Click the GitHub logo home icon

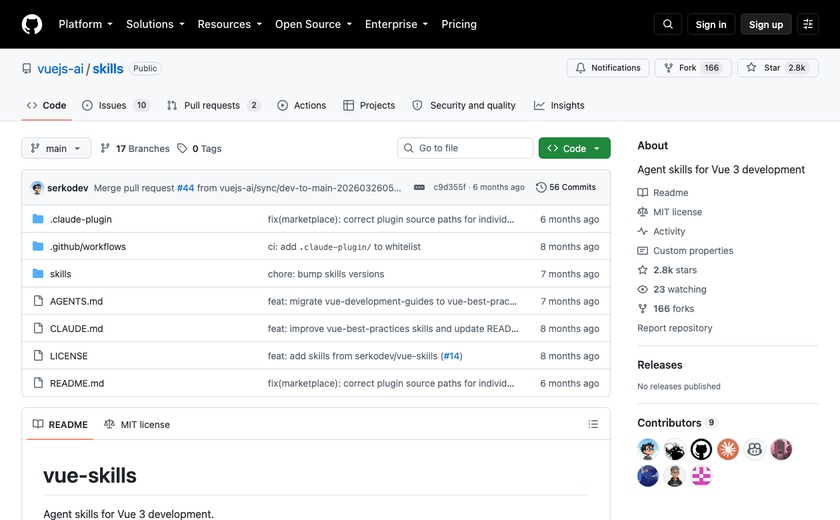(x=32, y=24)
